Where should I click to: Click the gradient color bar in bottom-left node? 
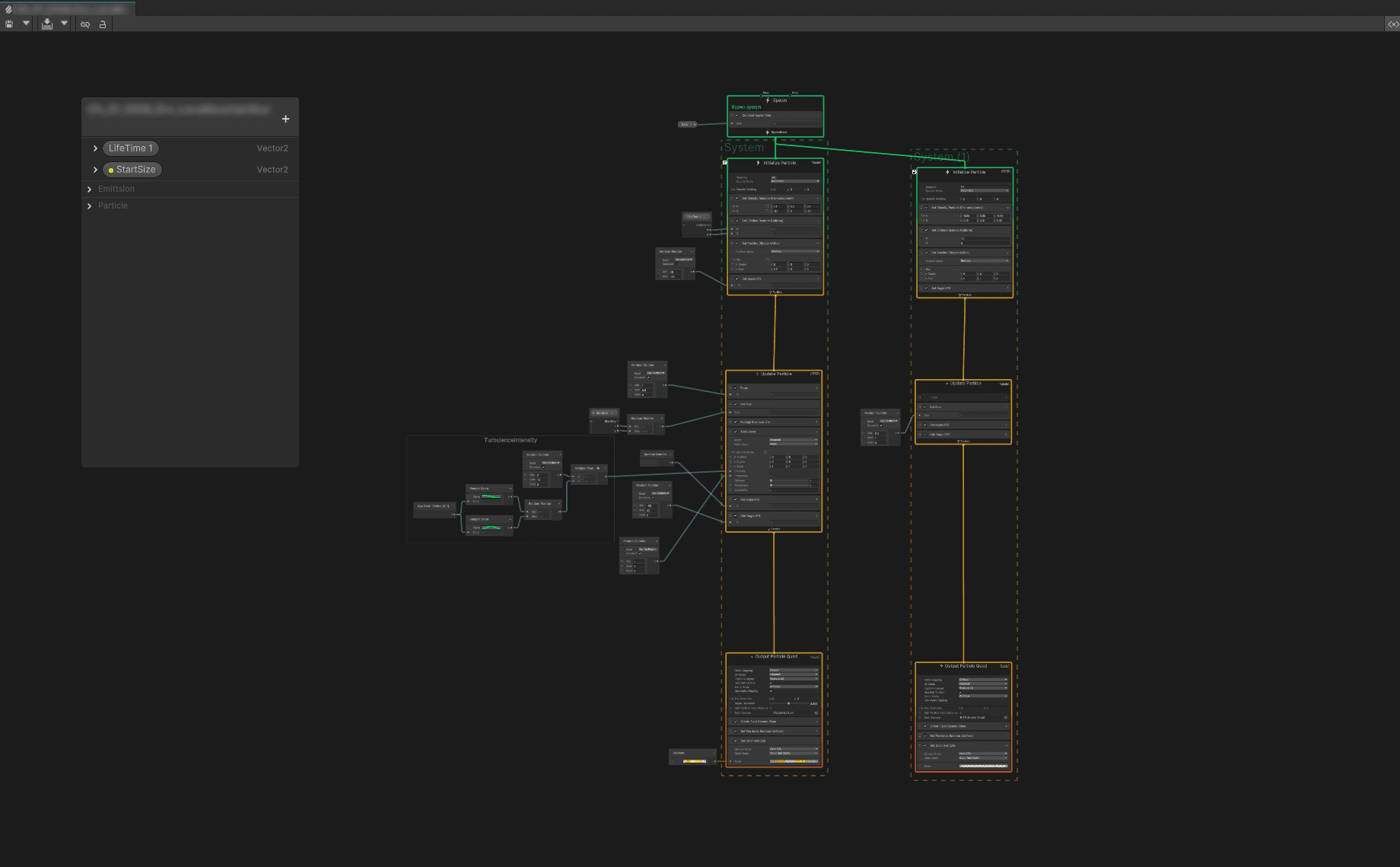tap(695, 761)
